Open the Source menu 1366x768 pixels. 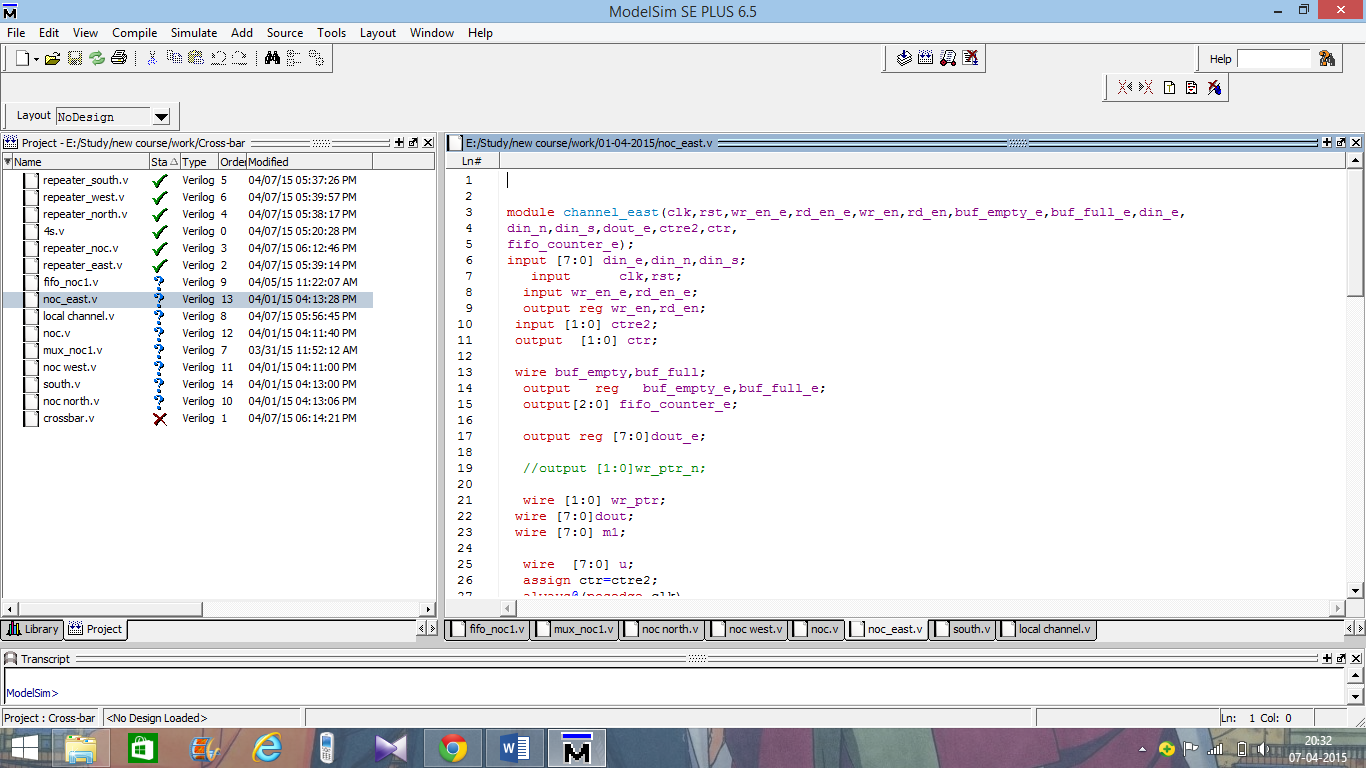tap(285, 33)
